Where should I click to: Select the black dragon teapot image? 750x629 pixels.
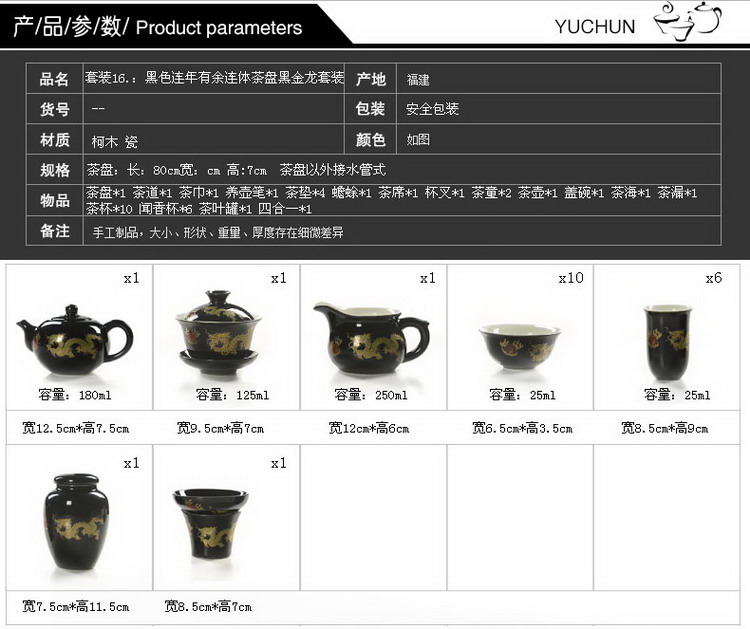click(x=75, y=340)
